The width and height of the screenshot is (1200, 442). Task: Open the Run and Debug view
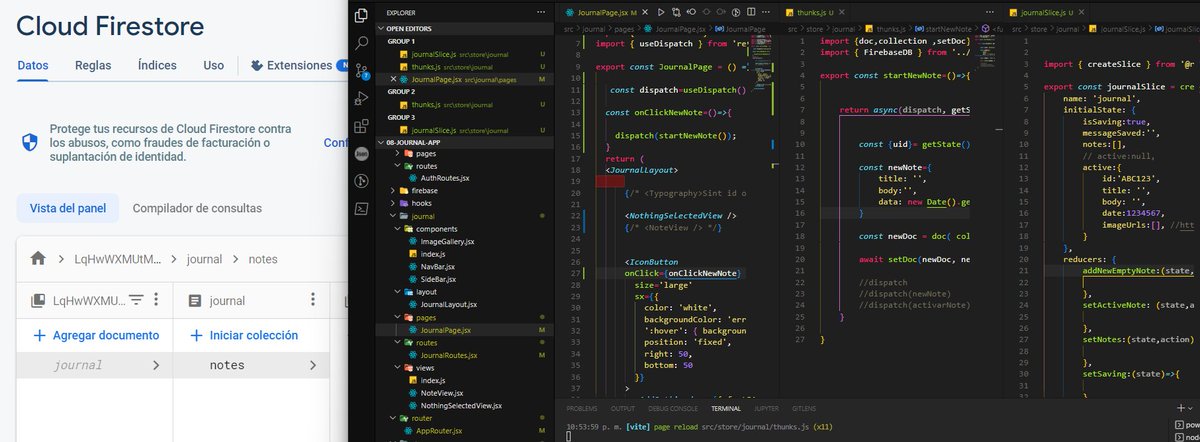click(362, 100)
